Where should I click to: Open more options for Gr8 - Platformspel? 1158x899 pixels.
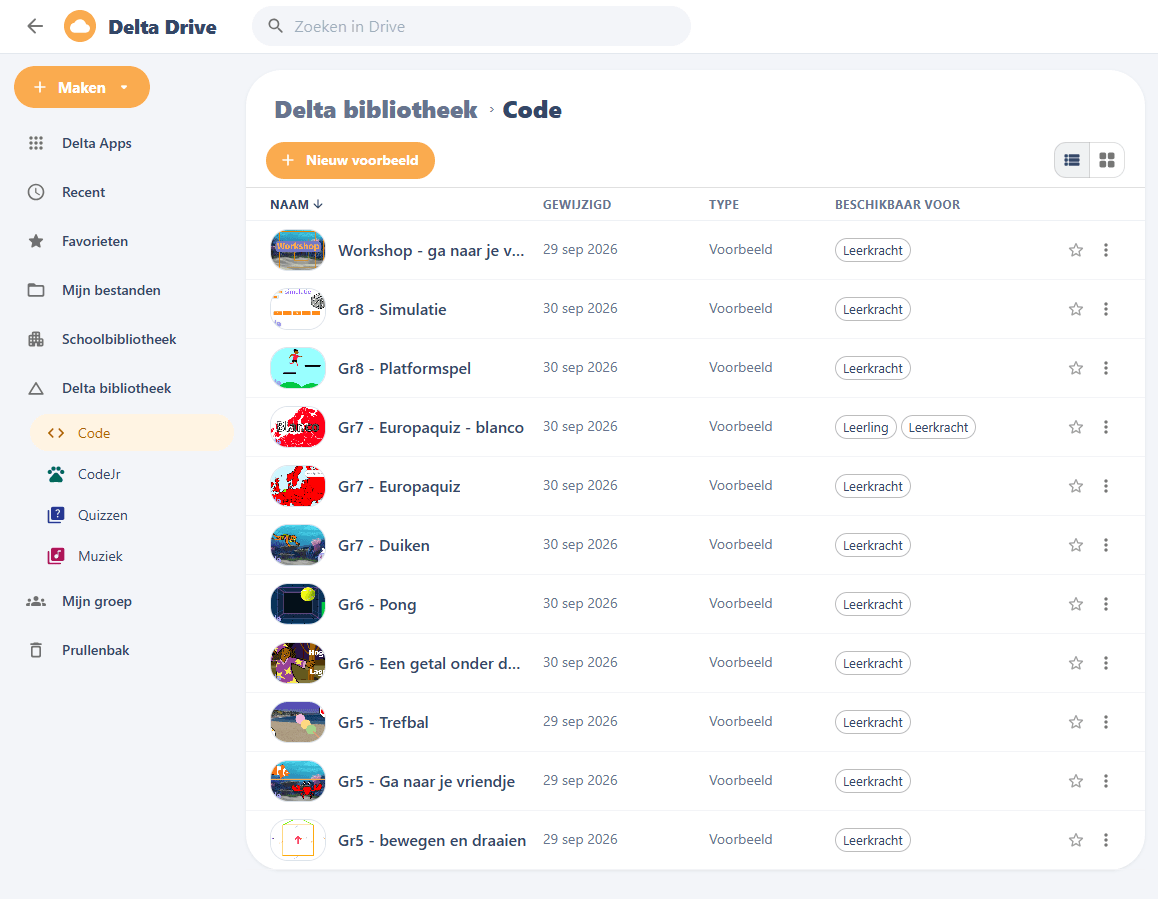point(1106,368)
